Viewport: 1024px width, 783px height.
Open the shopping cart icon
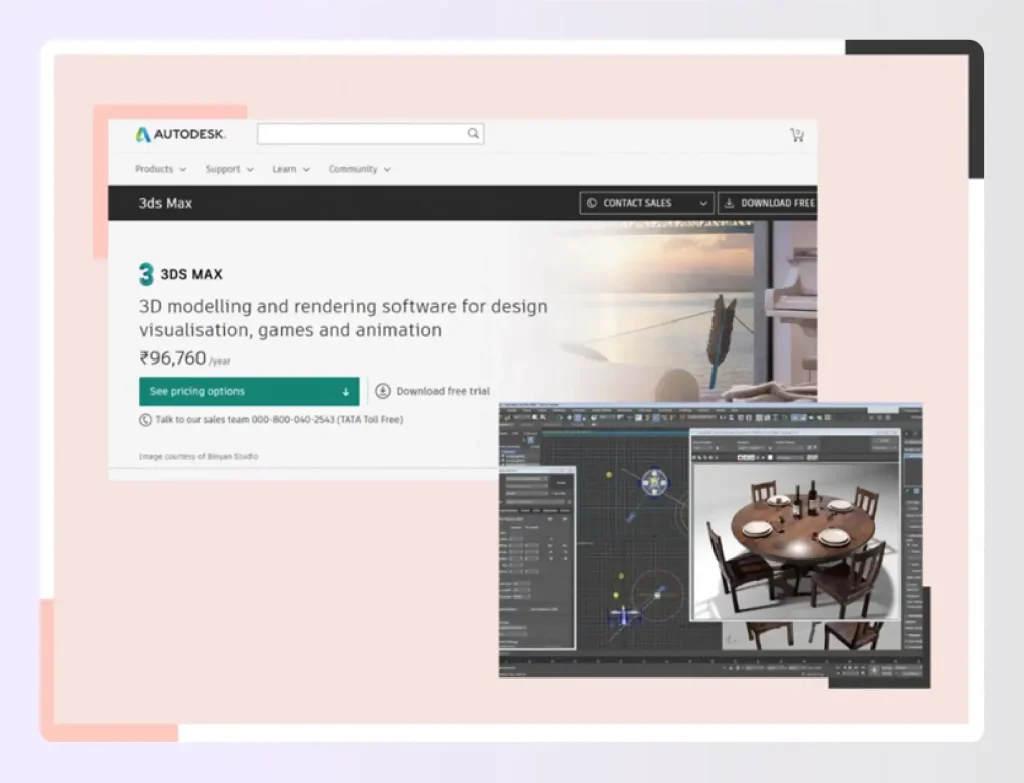click(797, 135)
